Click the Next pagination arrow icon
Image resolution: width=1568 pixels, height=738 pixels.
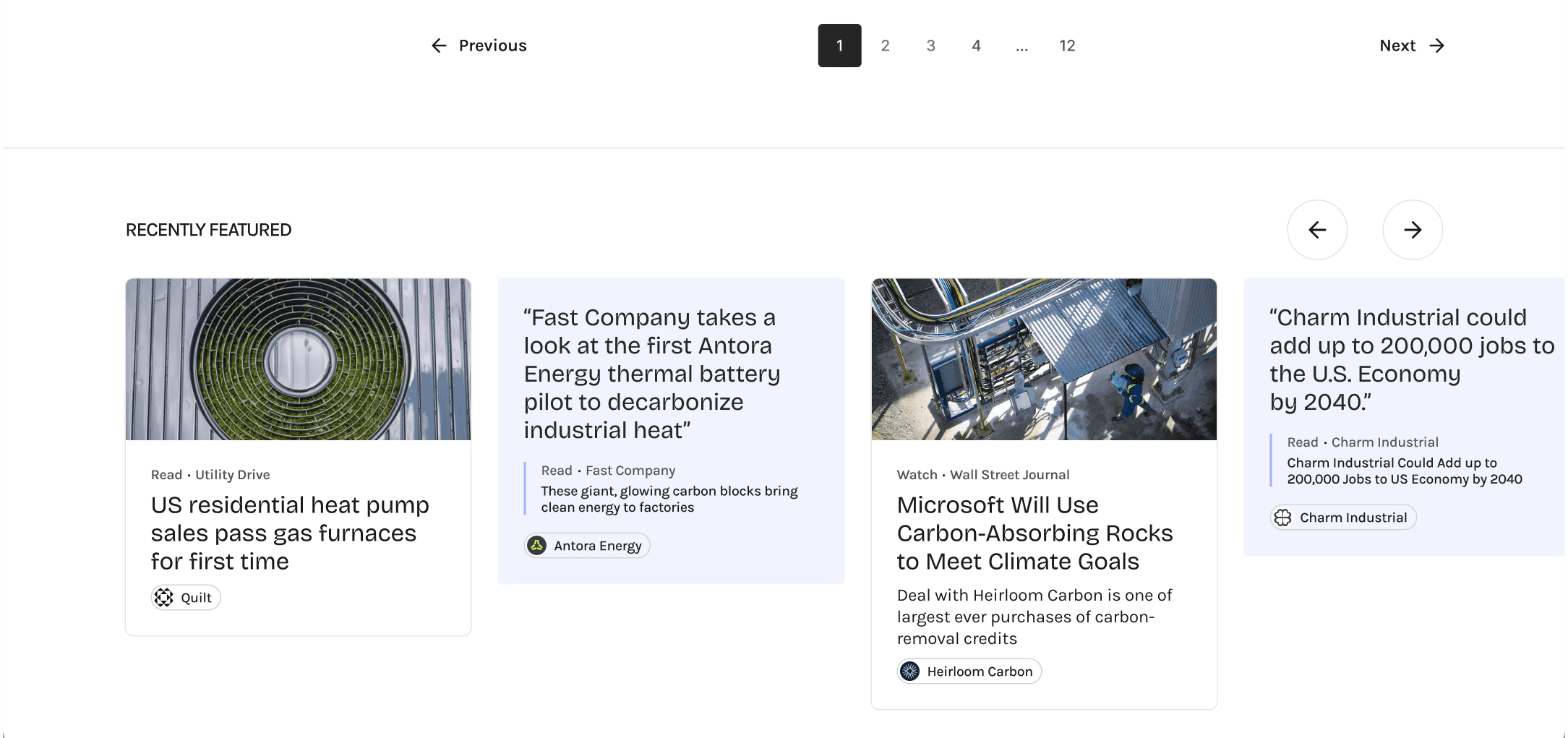1437,46
